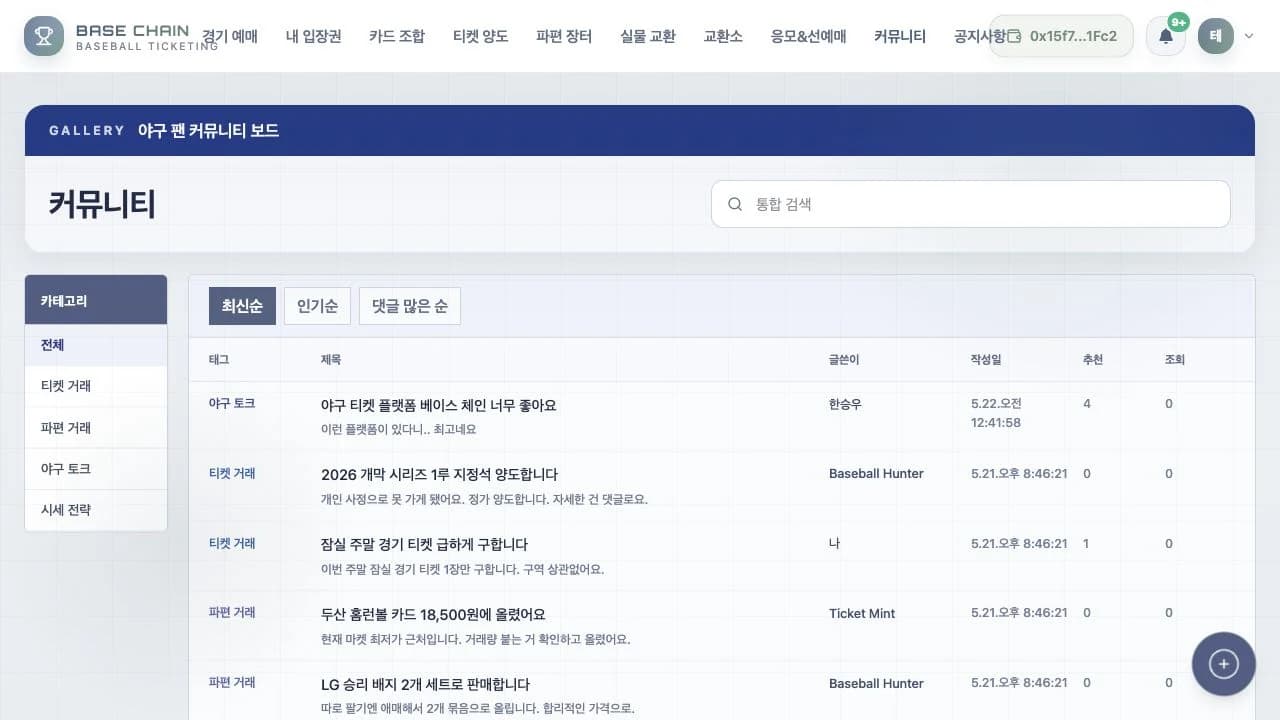This screenshot has height=720, width=1280.
Task: Click the magnifier icon in search bar
Action: 735,204
